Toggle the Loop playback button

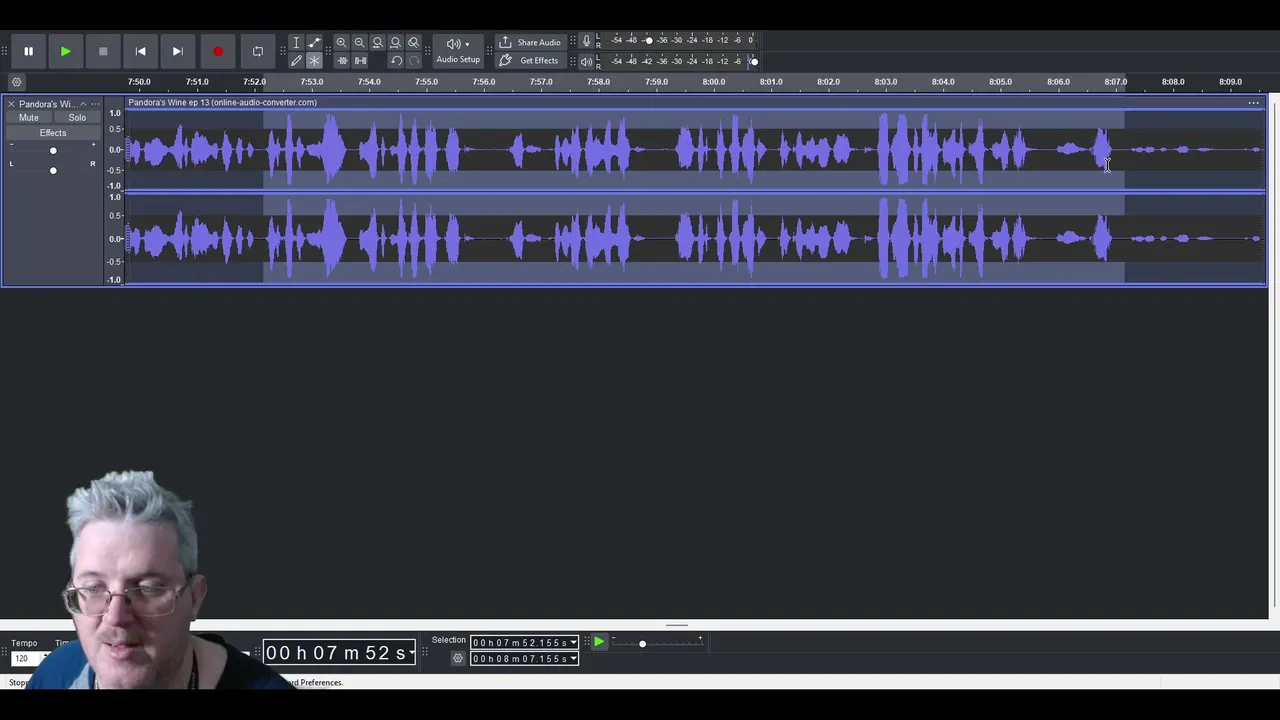(x=258, y=51)
